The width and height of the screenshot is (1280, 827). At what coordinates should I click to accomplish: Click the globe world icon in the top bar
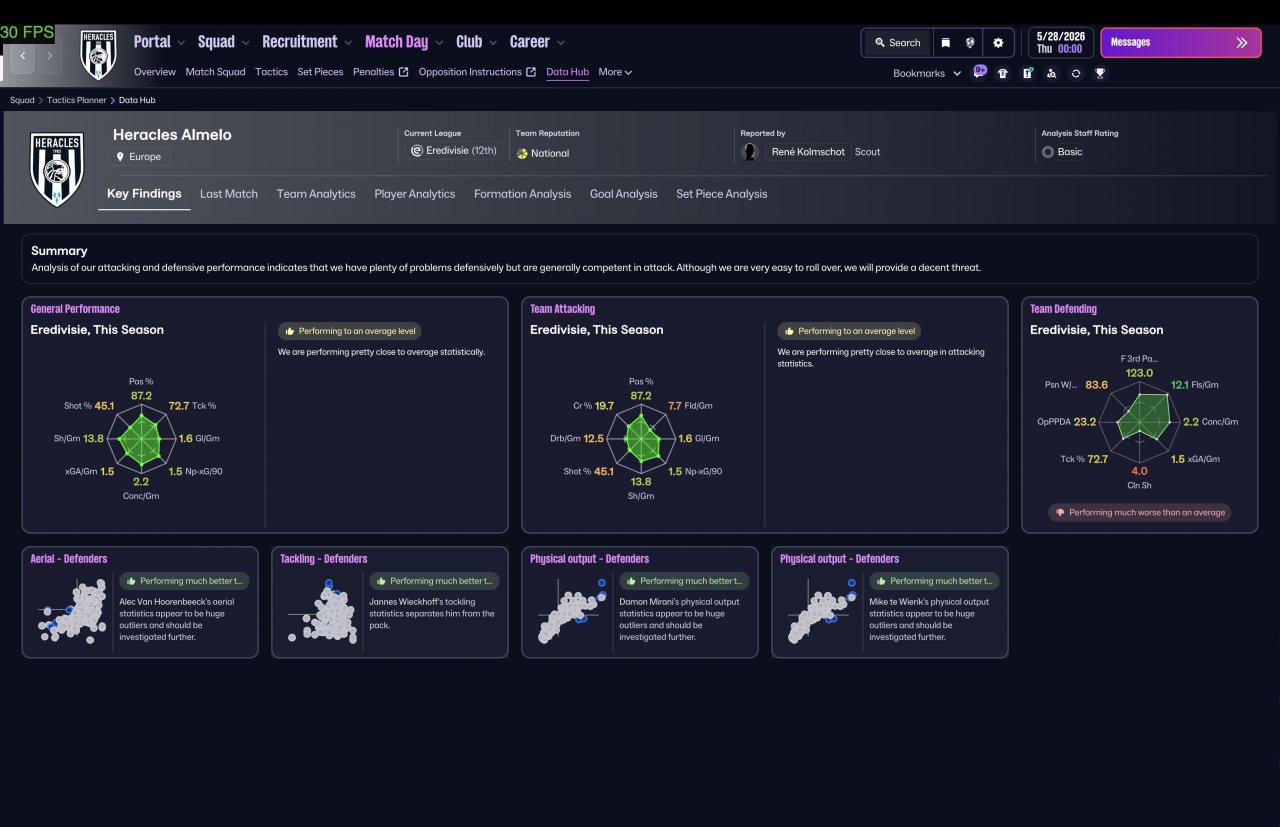(970, 43)
